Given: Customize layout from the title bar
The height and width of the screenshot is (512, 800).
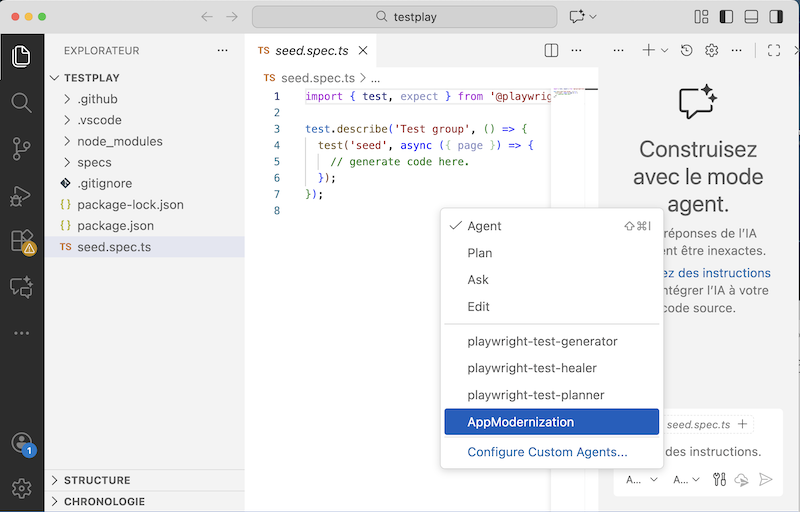Looking at the screenshot, I should pos(702,17).
